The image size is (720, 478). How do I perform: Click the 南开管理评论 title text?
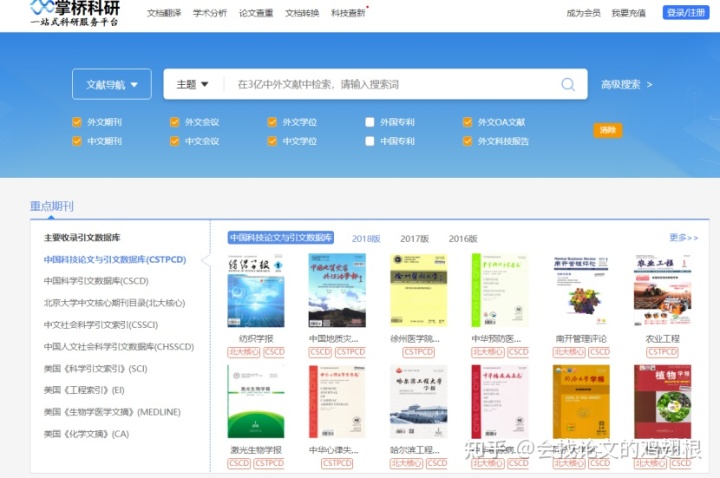581,339
